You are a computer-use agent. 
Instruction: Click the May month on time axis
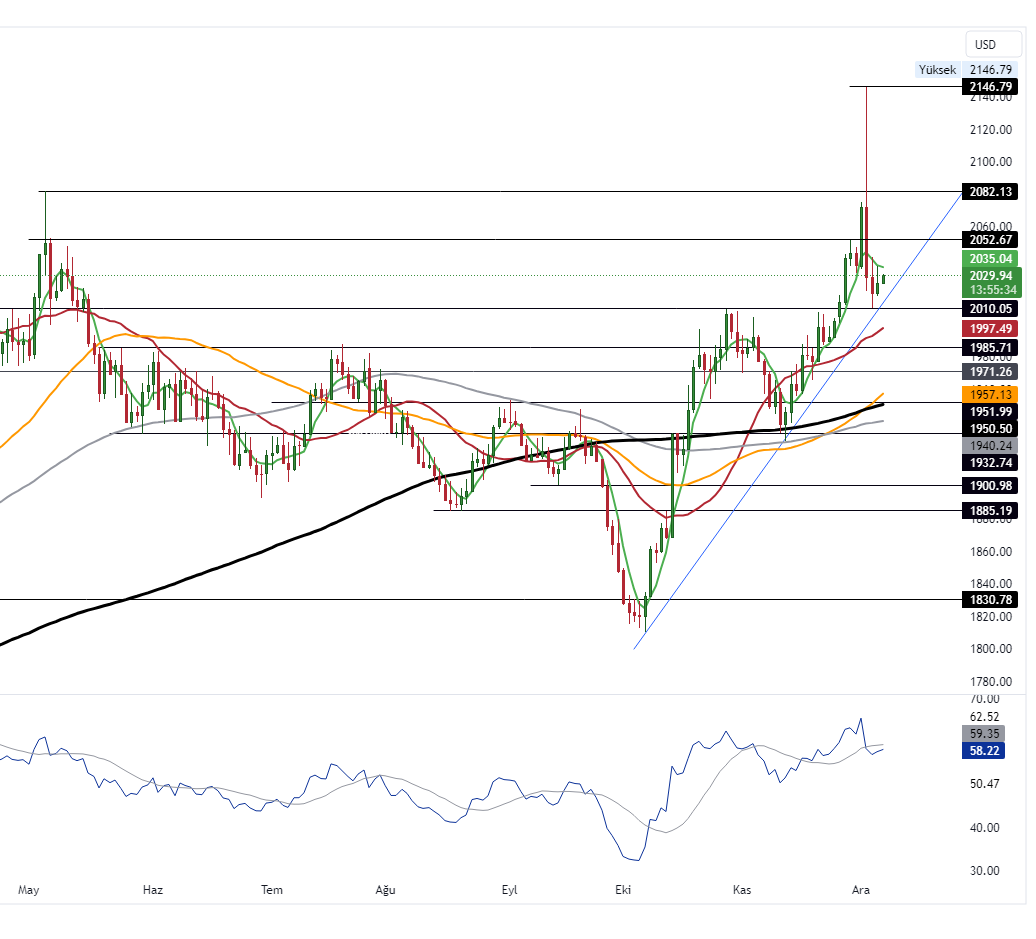click(29, 889)
